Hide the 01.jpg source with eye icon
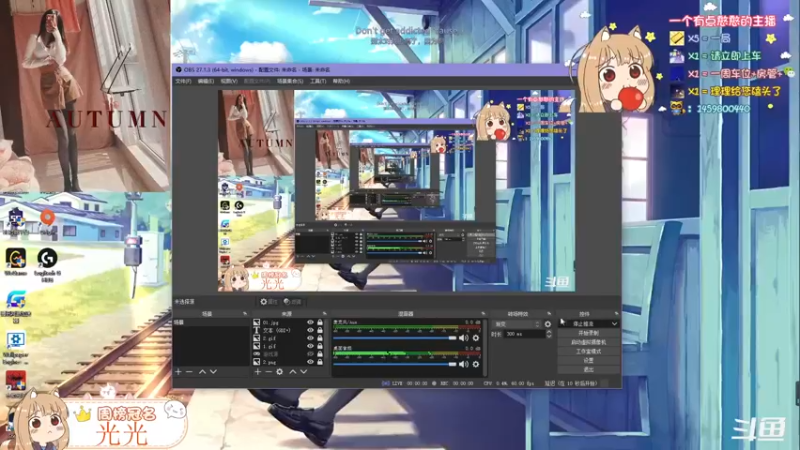Screen dimensions: 800x450 pos(310,322)
